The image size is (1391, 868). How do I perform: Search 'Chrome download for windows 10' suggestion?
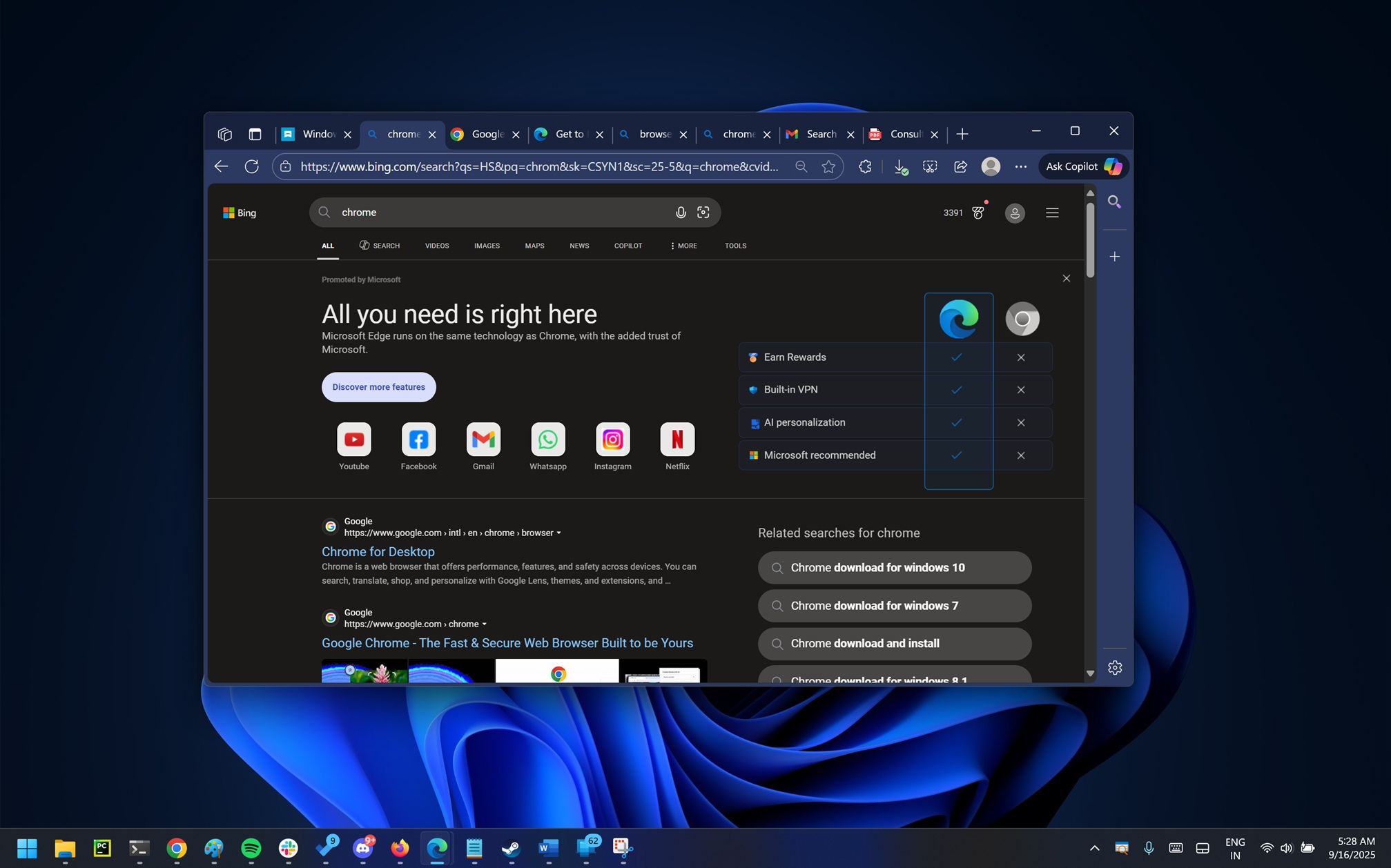pyautogui.click(x=894, y=567)
